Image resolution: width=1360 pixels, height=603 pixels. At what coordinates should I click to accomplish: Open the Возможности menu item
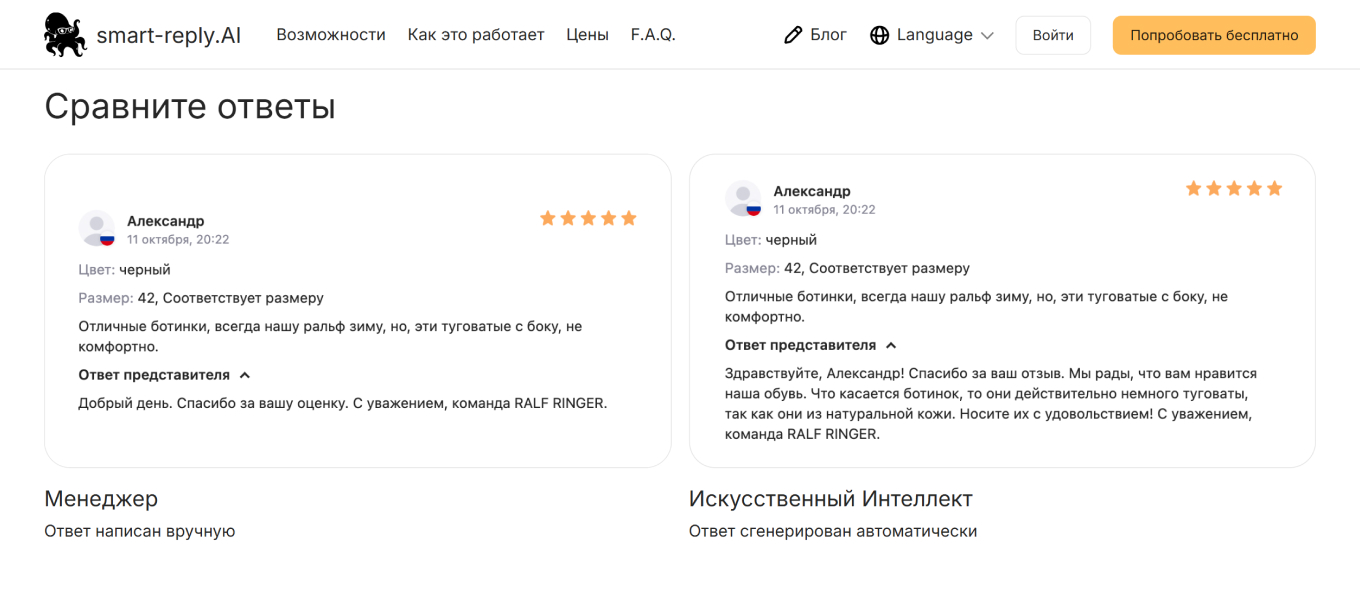(x=331, y=35)
